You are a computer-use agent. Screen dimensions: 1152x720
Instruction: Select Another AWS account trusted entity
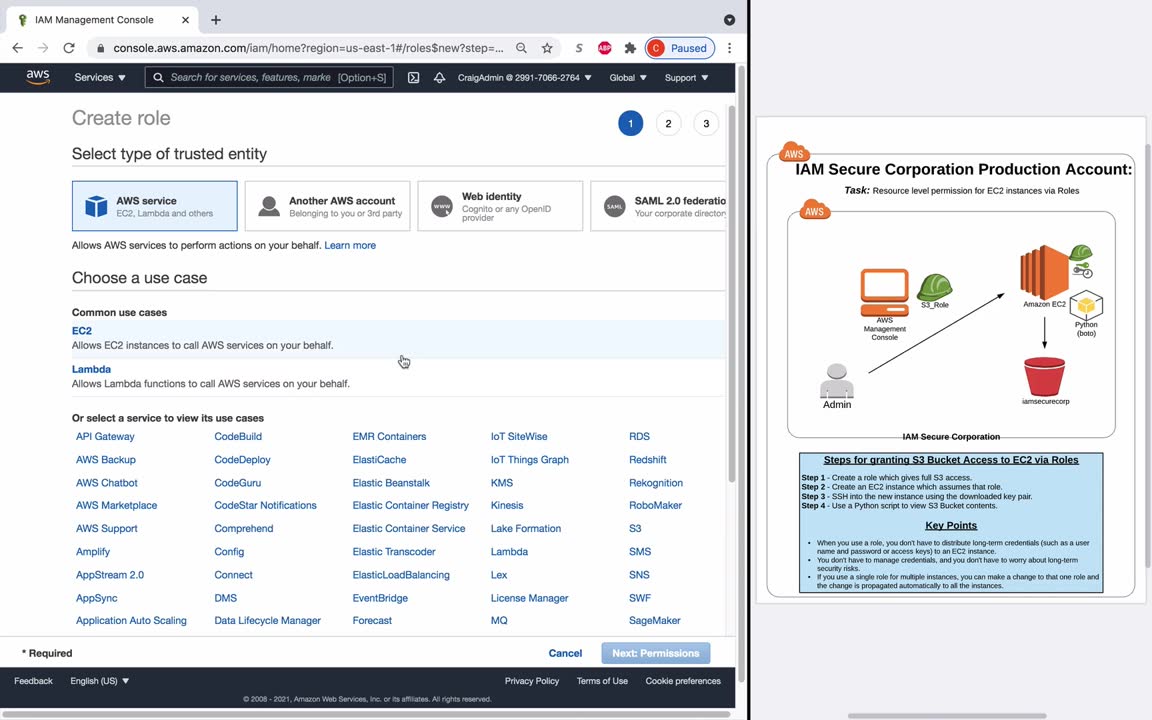tap(327, 206)
